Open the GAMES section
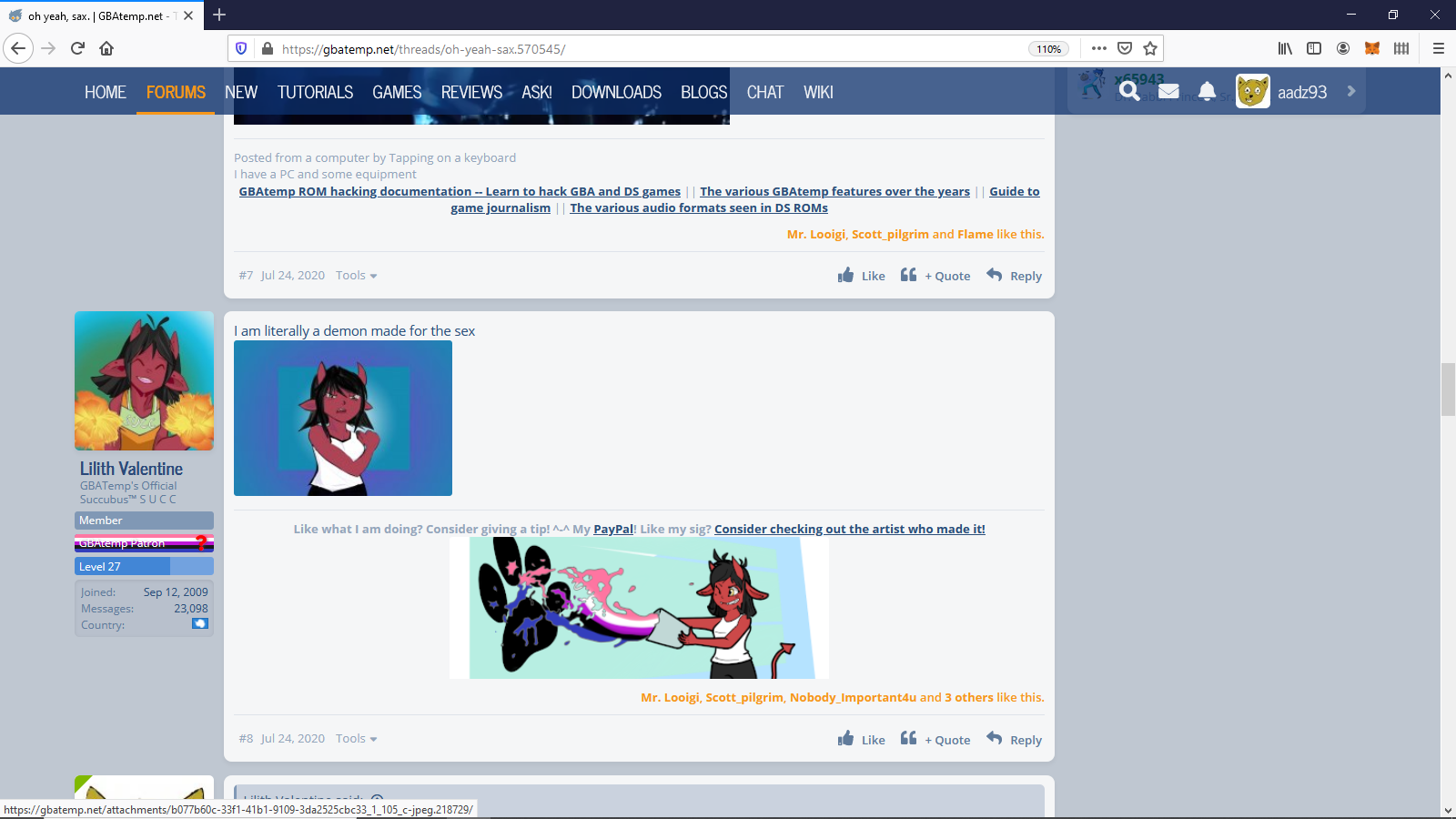The width and height of the screenshot is (1456, 819). (x=397, y=92)
